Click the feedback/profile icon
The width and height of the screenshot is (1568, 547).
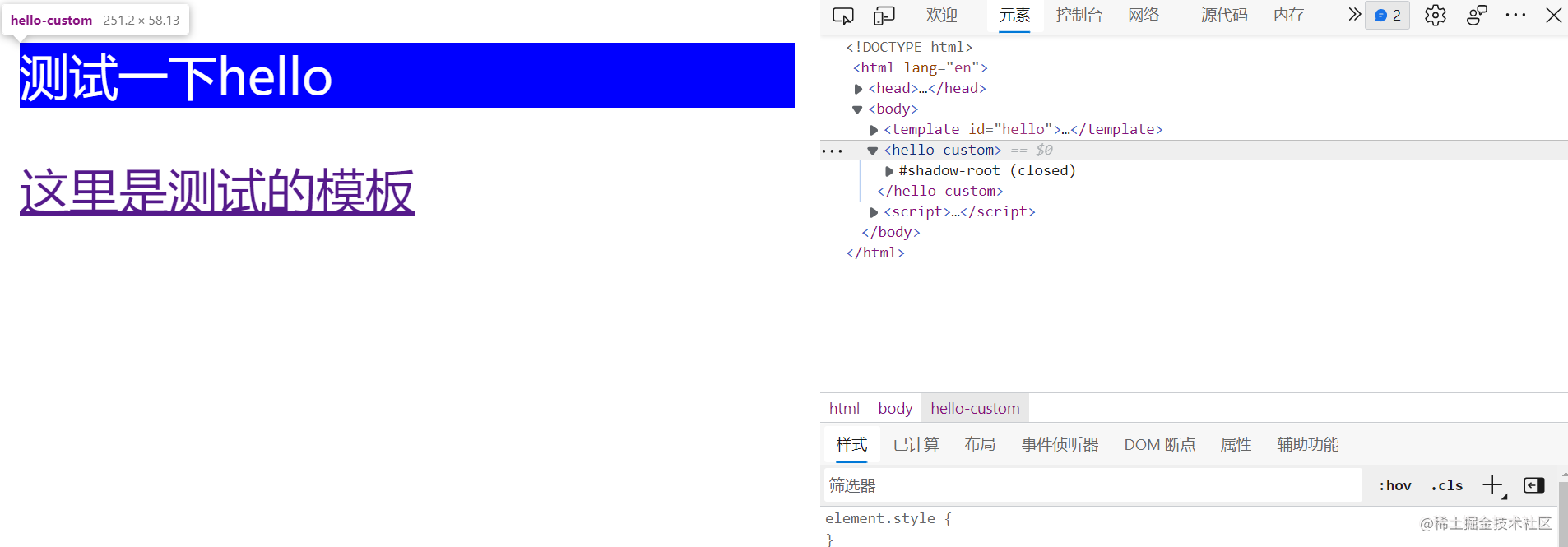click(1477, 15)
